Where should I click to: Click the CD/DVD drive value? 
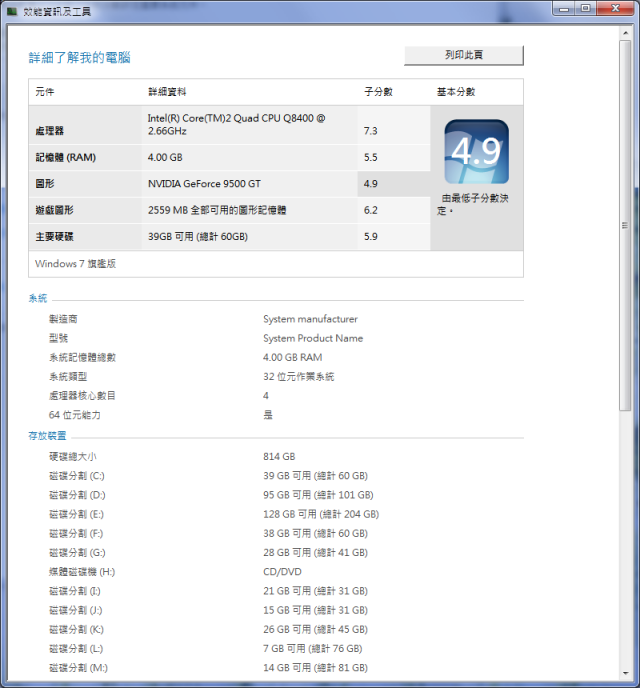[282, 572]
